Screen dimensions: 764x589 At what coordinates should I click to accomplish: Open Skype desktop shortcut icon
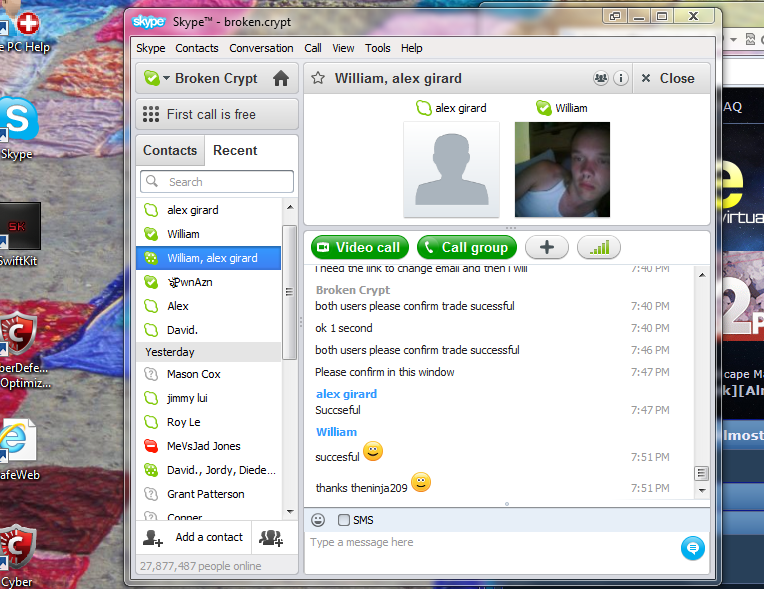click(19, 121)
